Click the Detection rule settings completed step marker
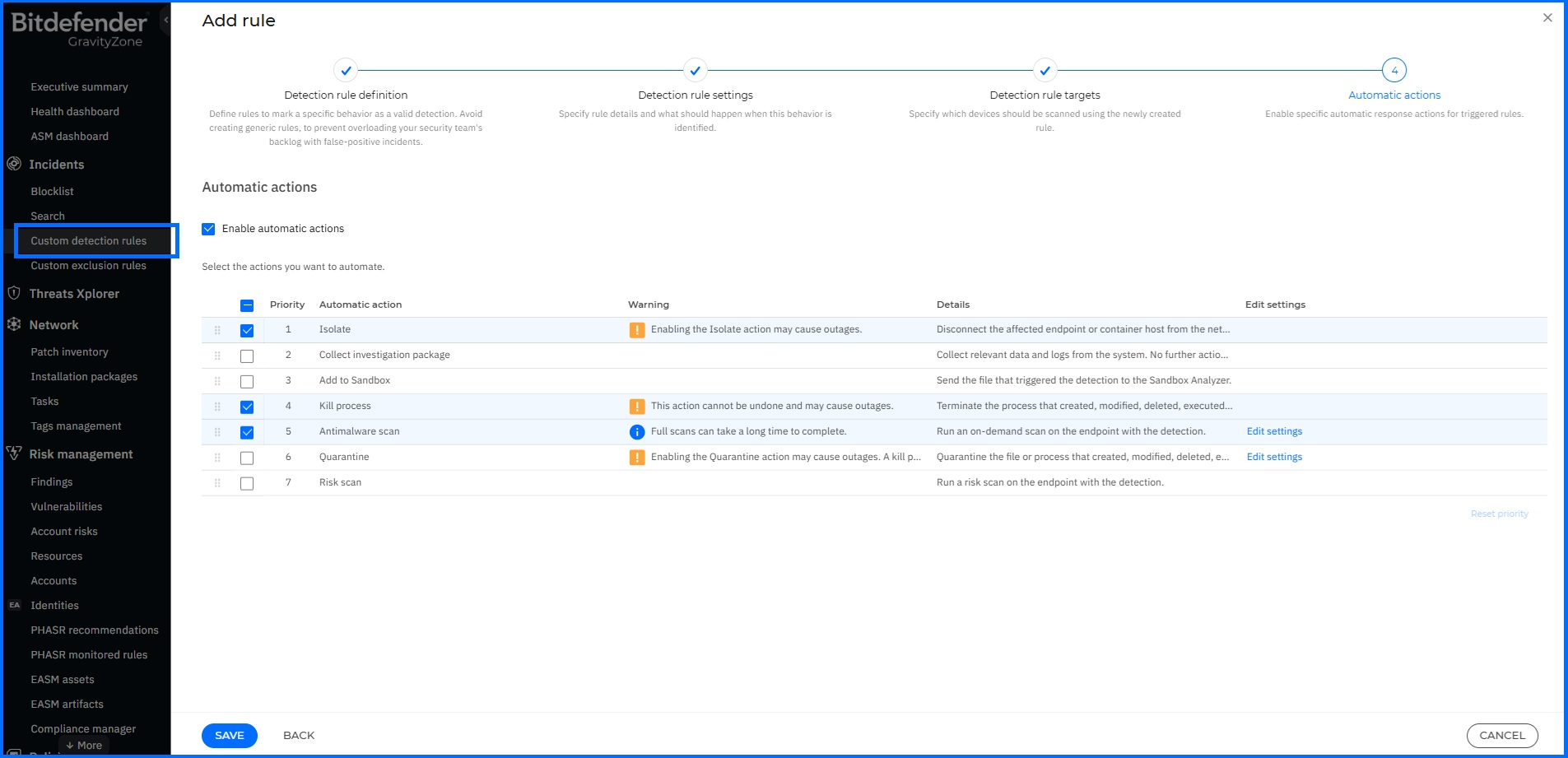This screenshot has width=1568, height=758. coord(696,71)
